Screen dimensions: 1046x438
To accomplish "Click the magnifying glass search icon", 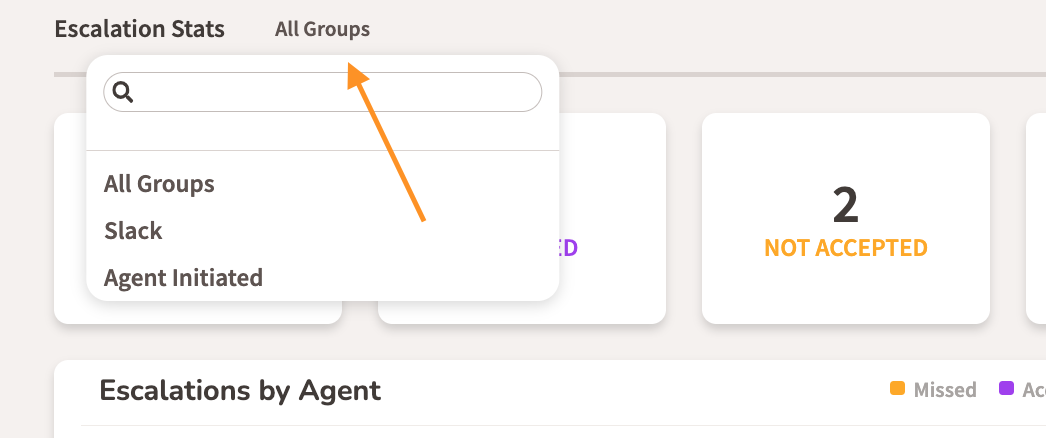I will tap(123, 93).
